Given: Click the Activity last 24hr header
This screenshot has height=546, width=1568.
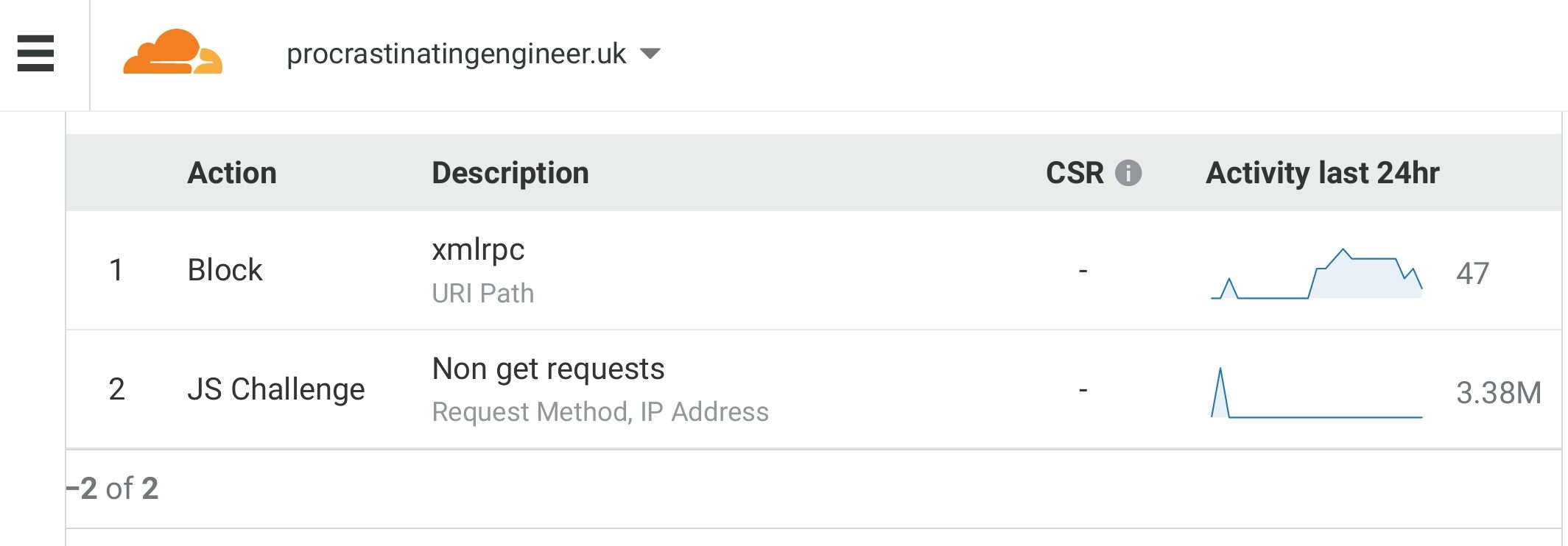Looking at the screenshot, I should tap(1322, 174).
